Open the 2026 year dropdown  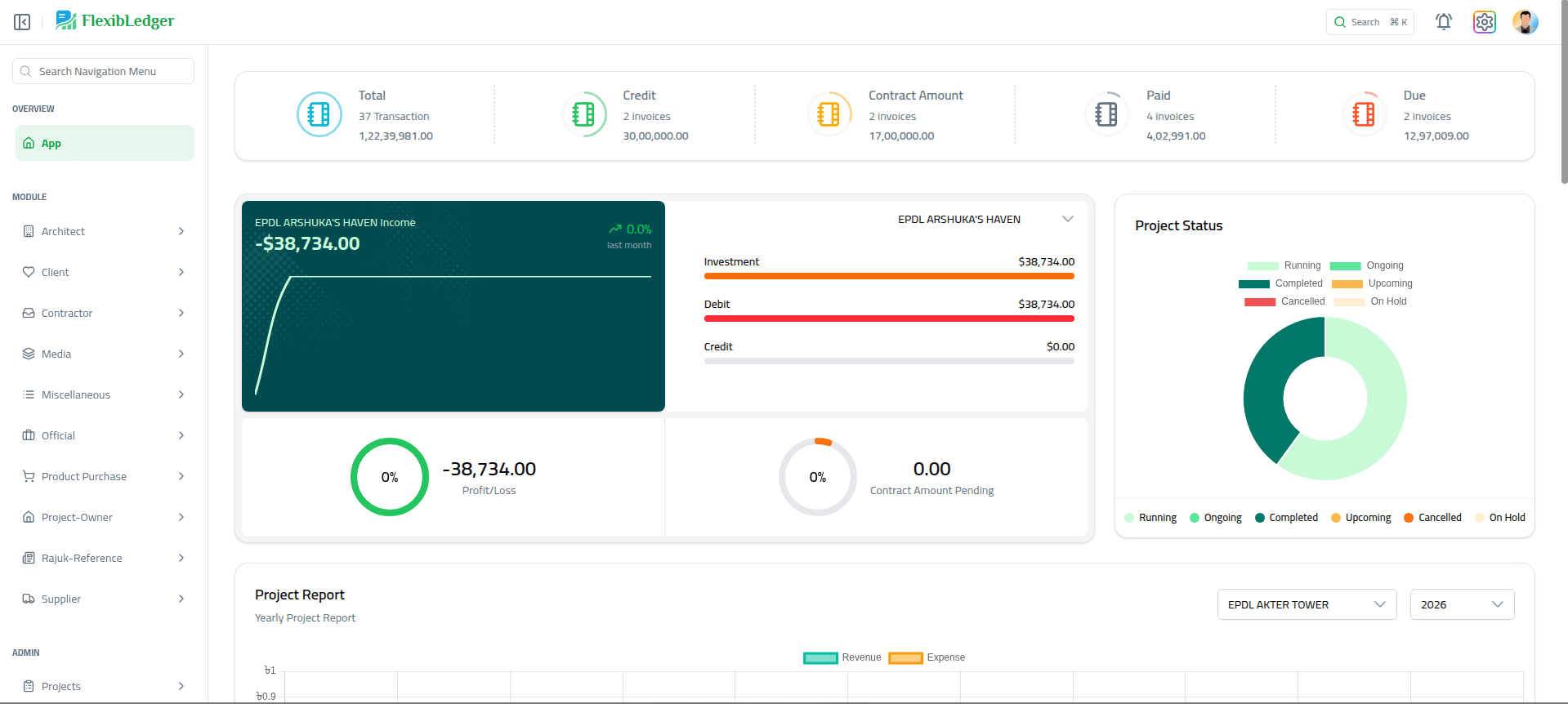point(1461,604)
